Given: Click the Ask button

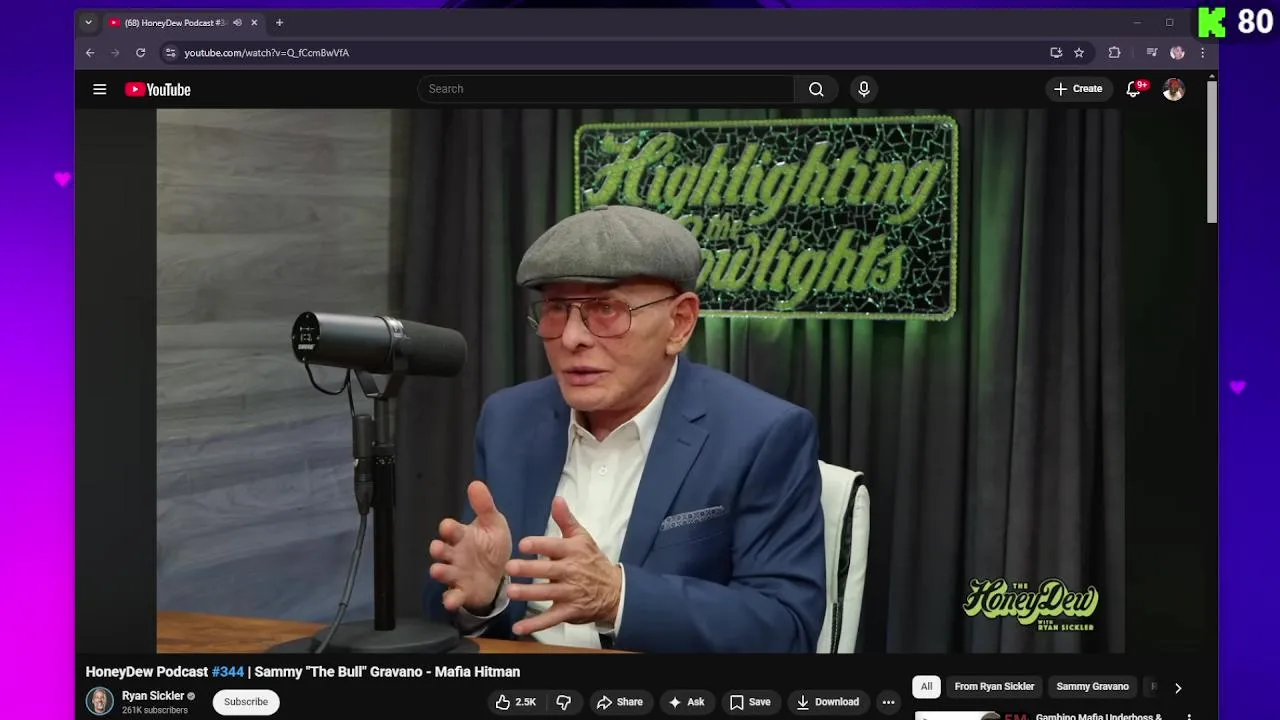Looking at the screenshot, I should (687, 702).
